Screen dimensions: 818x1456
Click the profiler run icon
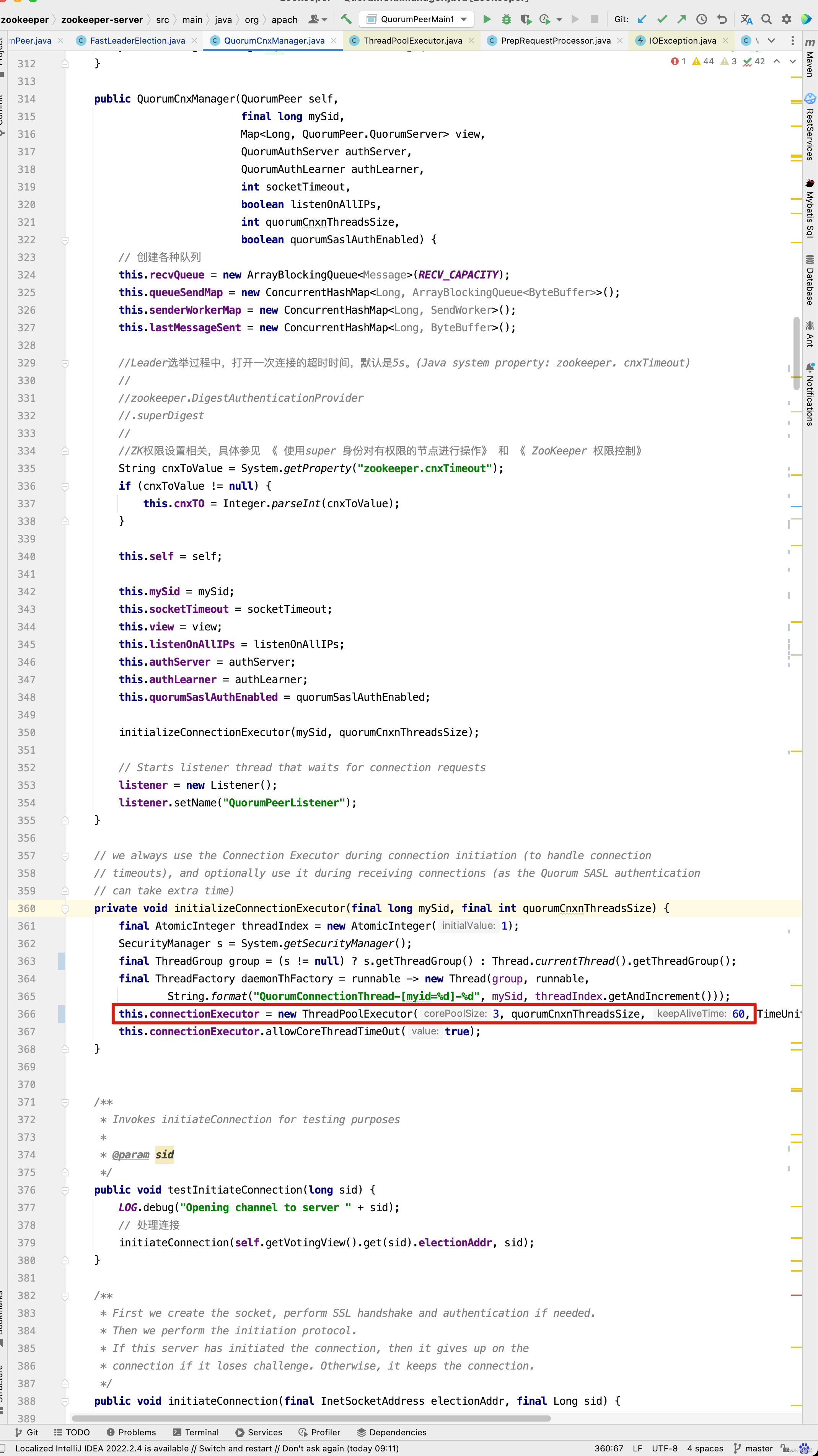tap(545, 19)
